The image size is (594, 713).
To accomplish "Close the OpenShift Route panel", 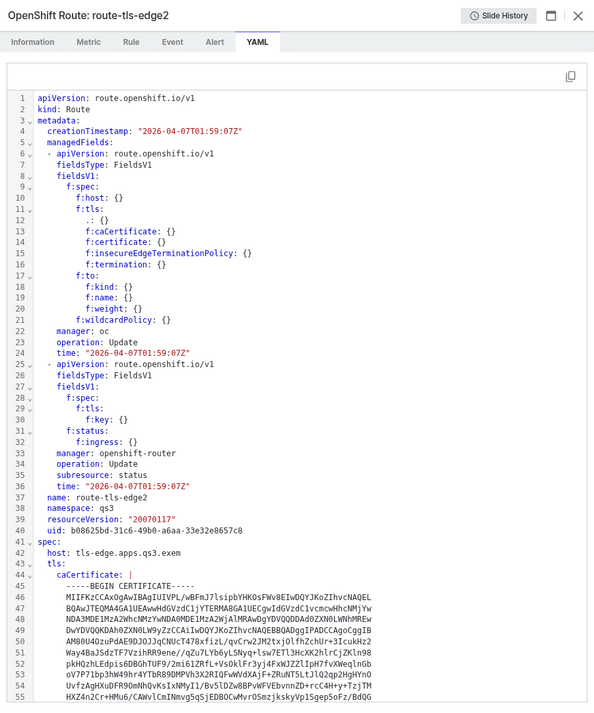I will pyautogui.click(x=578, y=16).
